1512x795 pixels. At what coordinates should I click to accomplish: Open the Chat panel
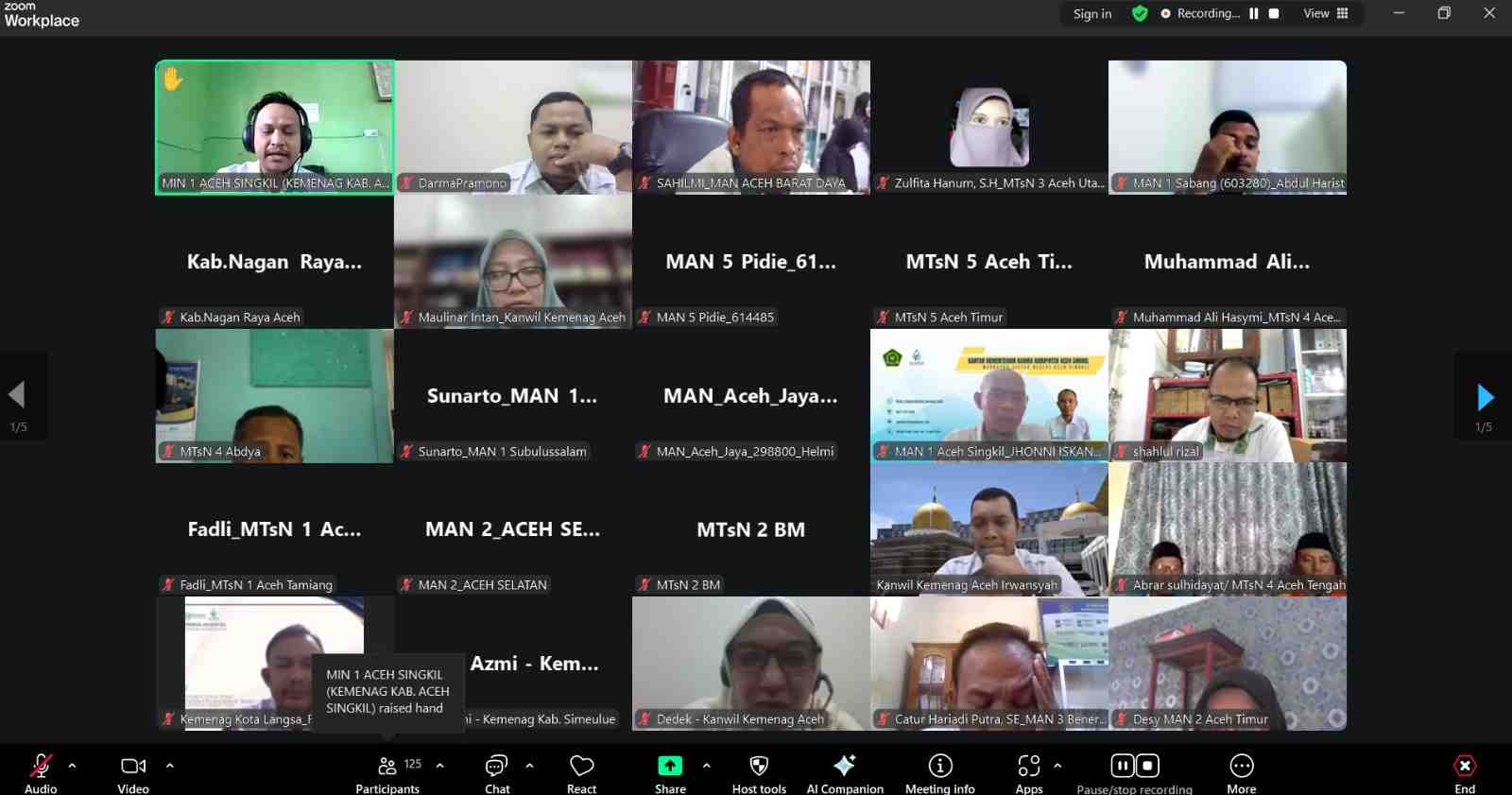(x=497, y=772)
